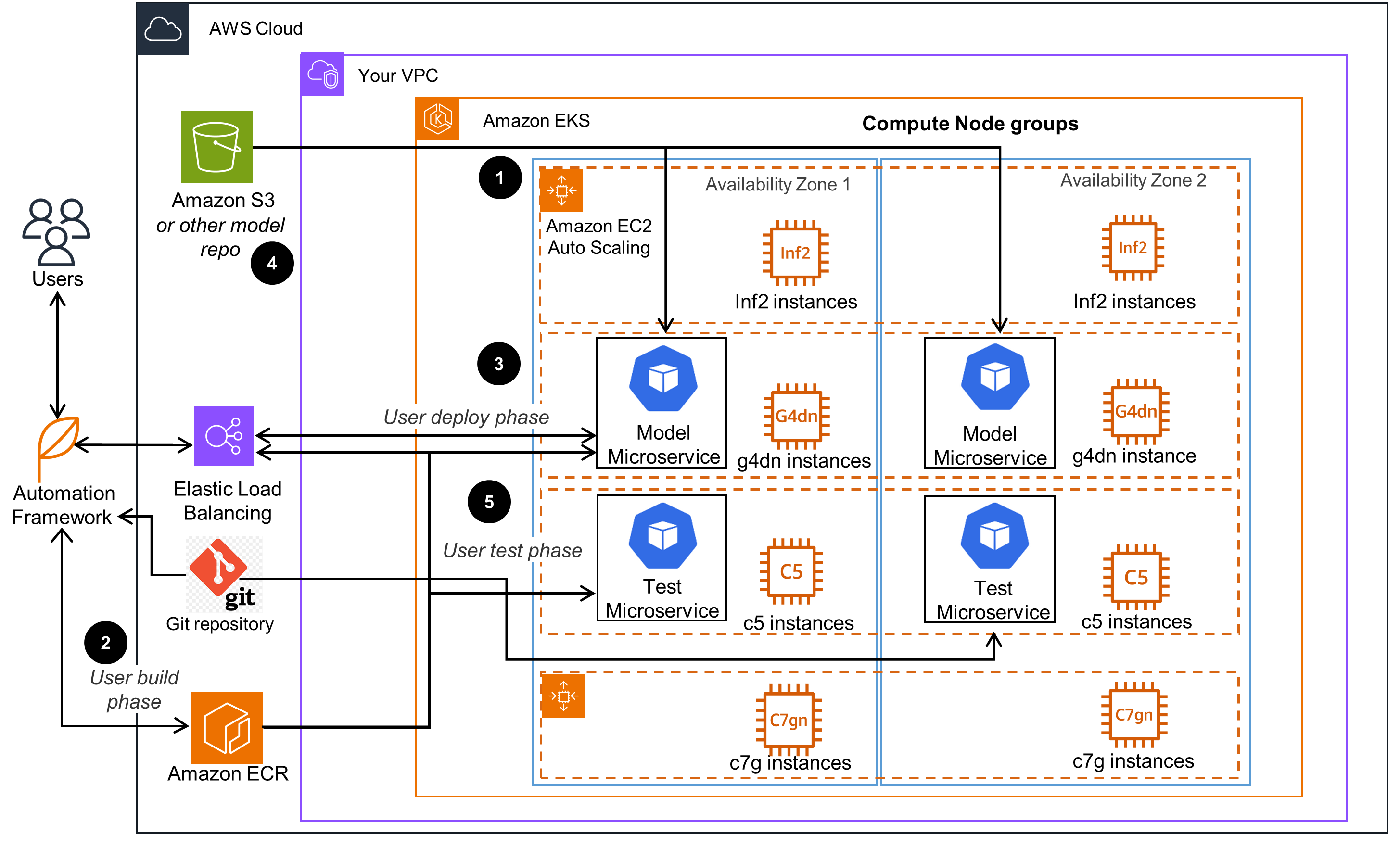The width and height of the screenshot is (1400, 848).
Task: Select the Availability Zone 2 label
Action: click(x=1133, y=181)
